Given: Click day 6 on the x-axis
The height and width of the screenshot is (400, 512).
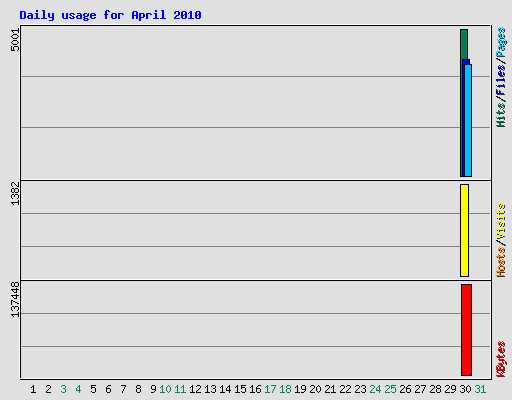Looking at the screenshot, I should (108, 389).
